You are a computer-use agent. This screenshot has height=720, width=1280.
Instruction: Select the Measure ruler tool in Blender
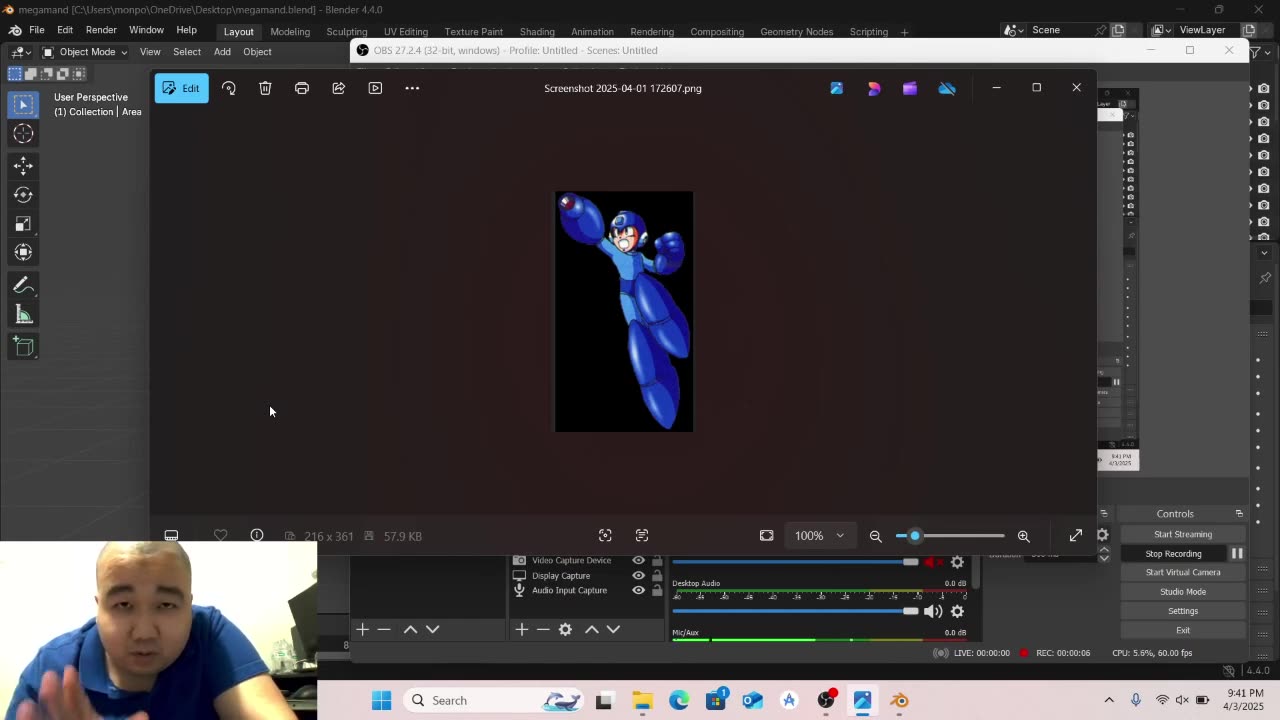(x=23, y=315)
